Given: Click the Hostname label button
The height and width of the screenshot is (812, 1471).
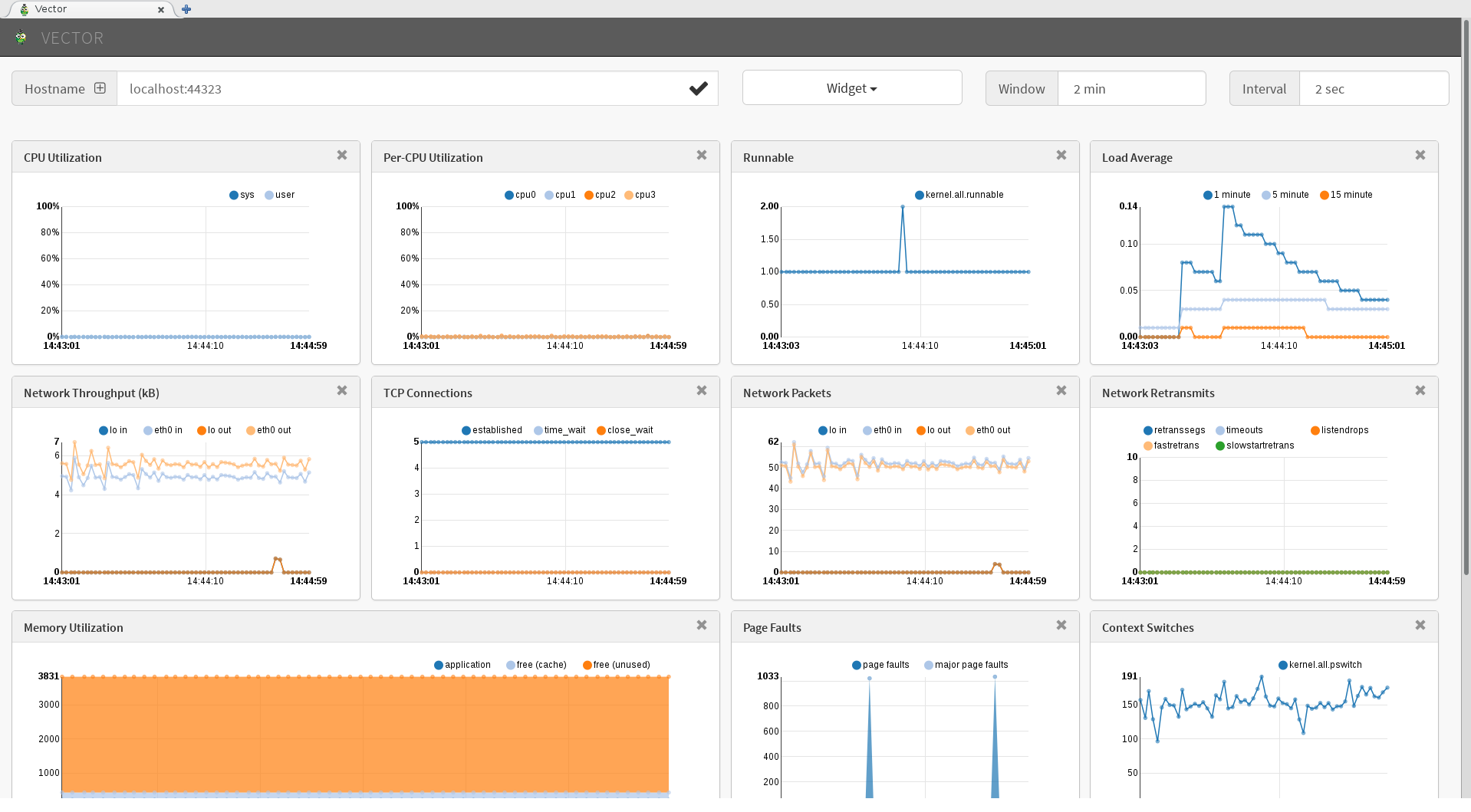Looking at the screenshot, I should tap(55, 89).
